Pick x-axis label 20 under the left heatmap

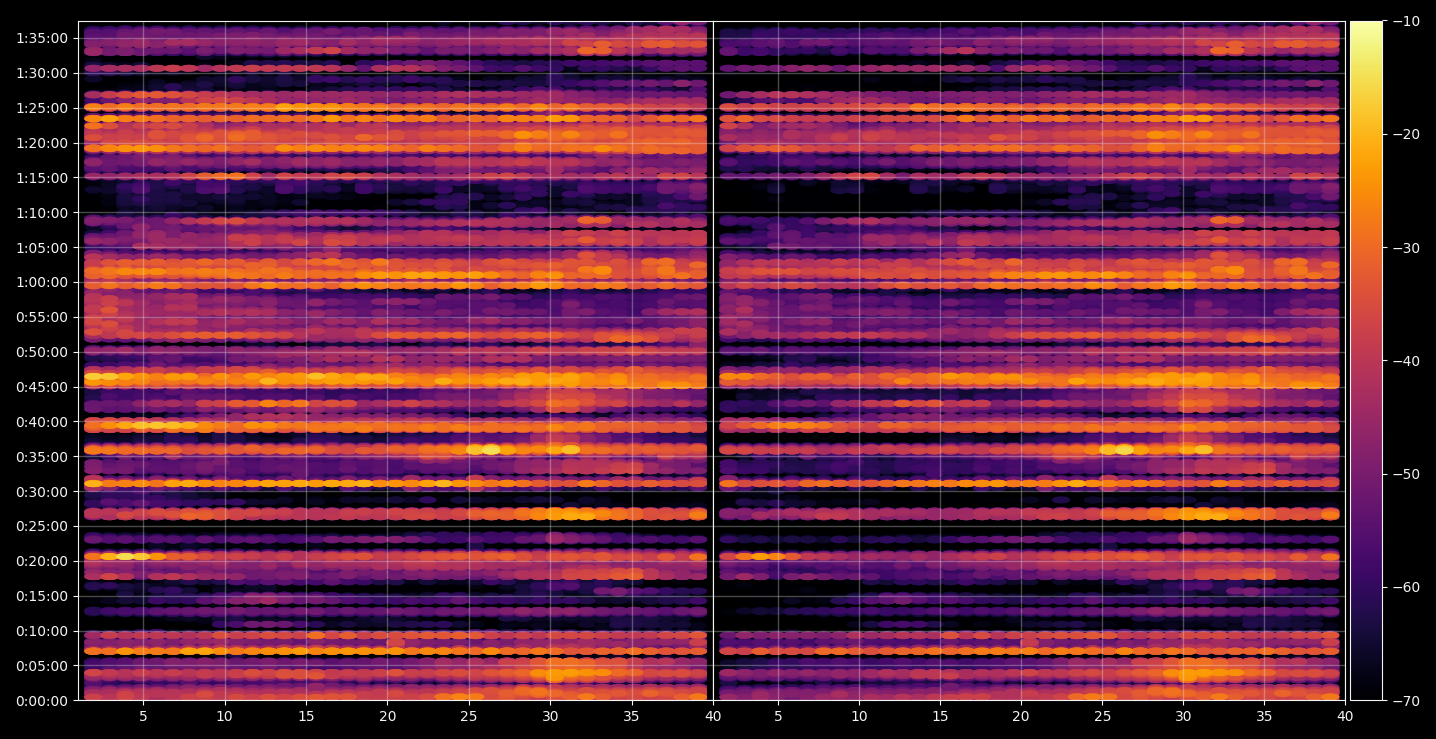pyautogui.click(x=388, y=716)
